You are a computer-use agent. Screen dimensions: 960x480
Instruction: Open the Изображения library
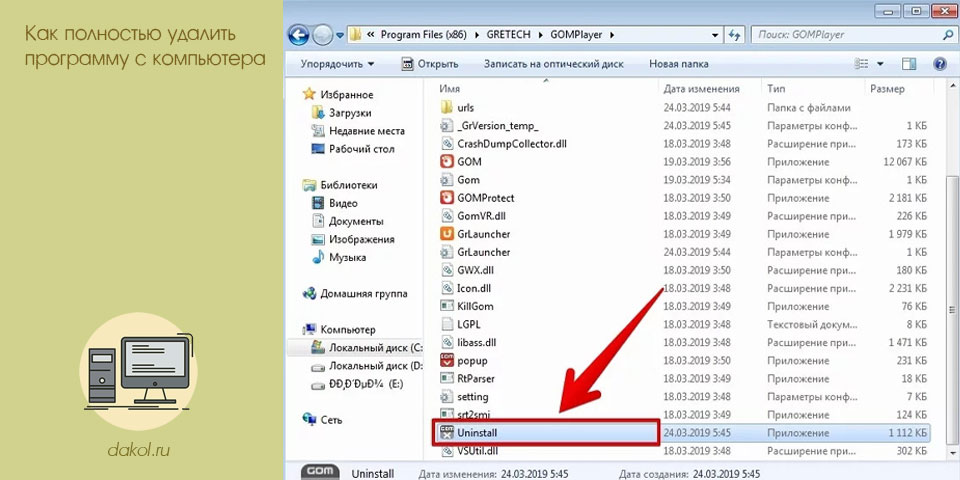tap(353, 239)
